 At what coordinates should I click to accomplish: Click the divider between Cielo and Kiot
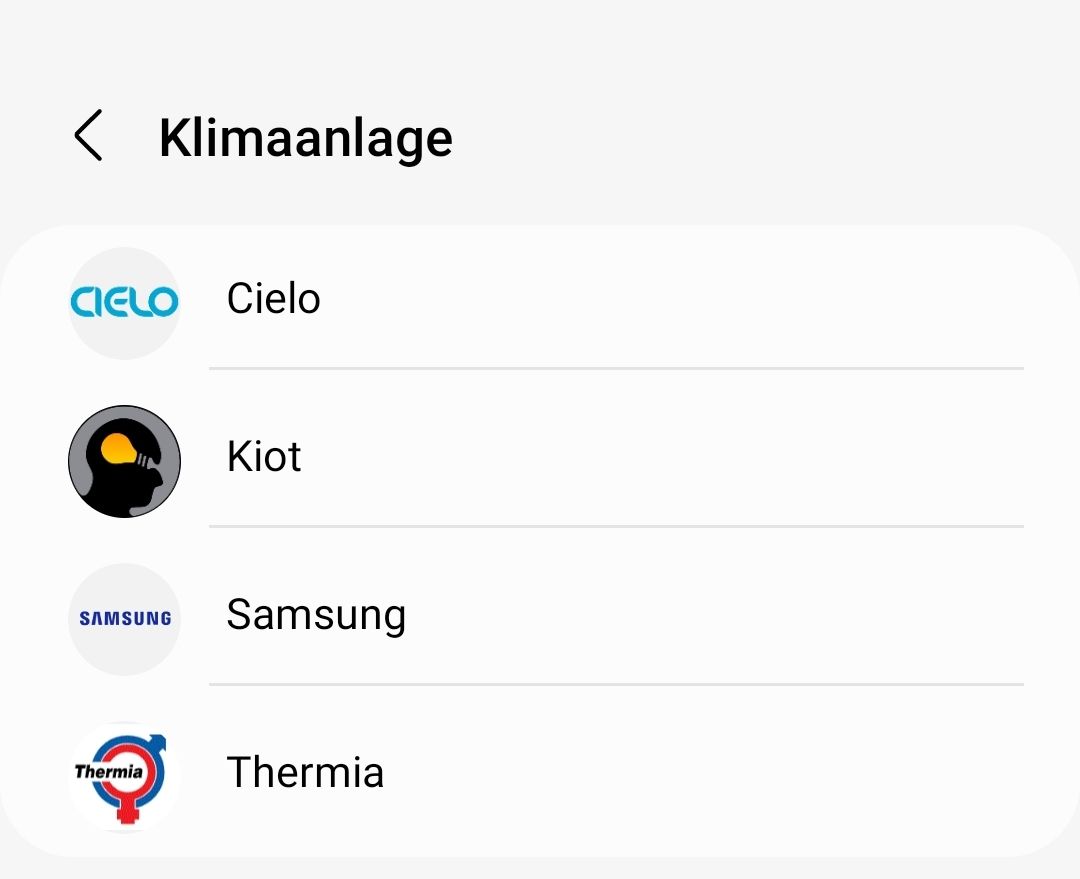616,369
